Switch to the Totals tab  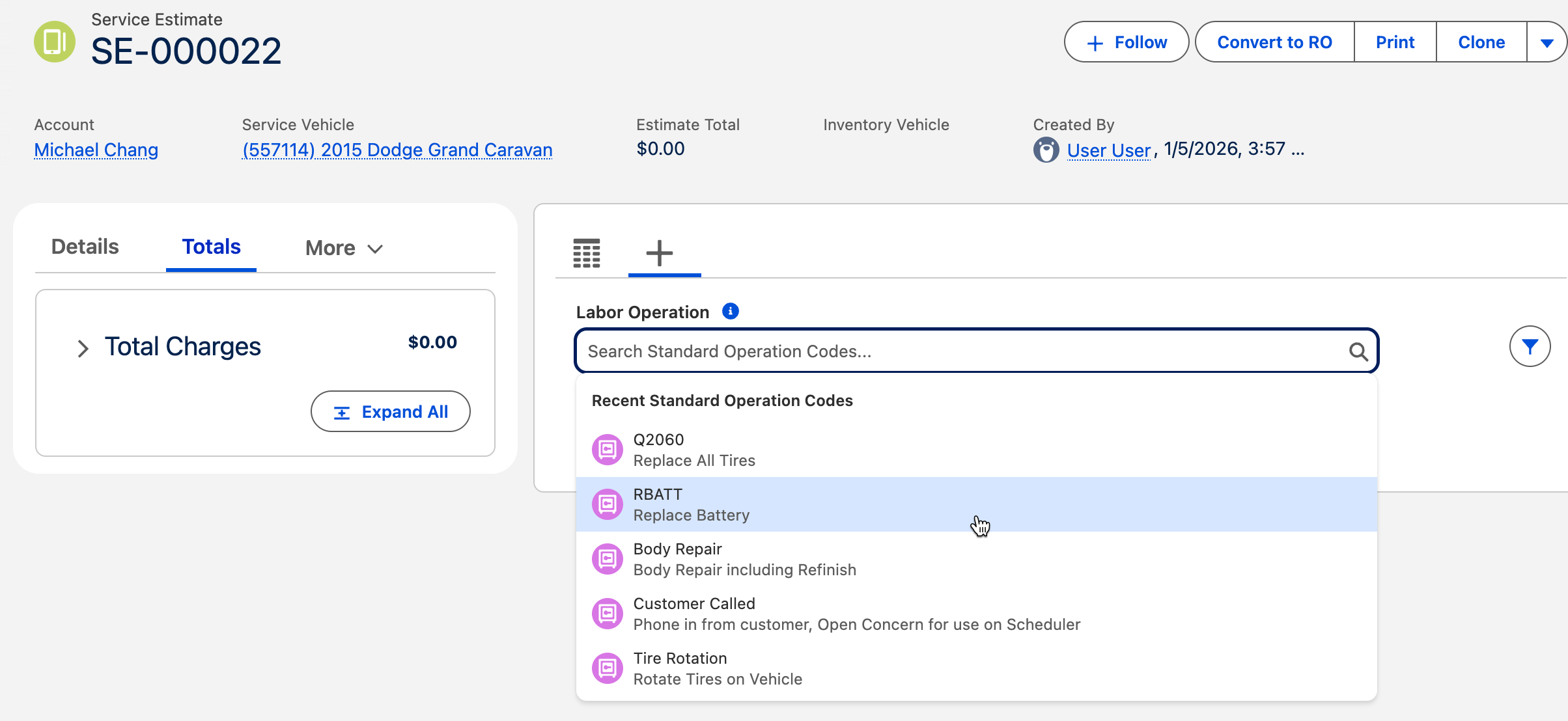tap(211, 247)
